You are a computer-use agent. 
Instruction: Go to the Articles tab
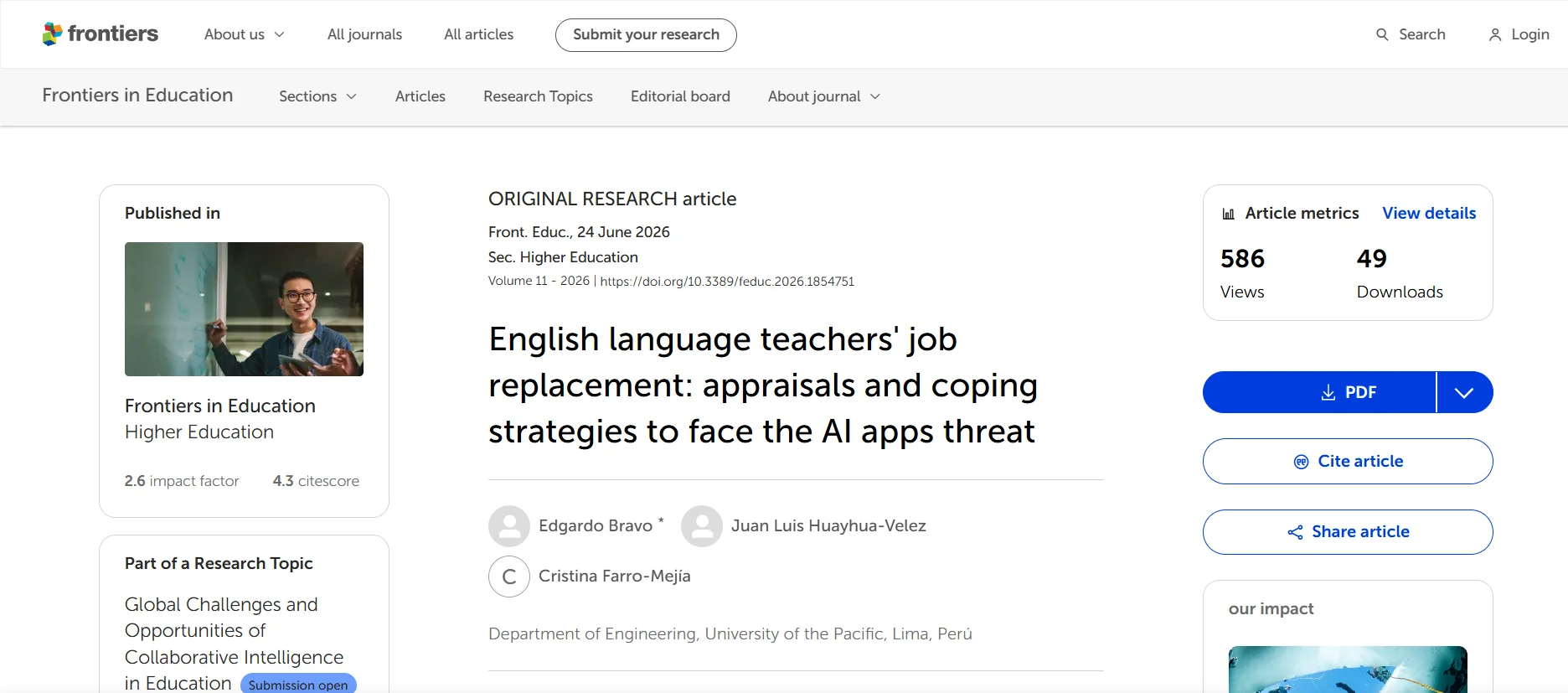[420, 96]
